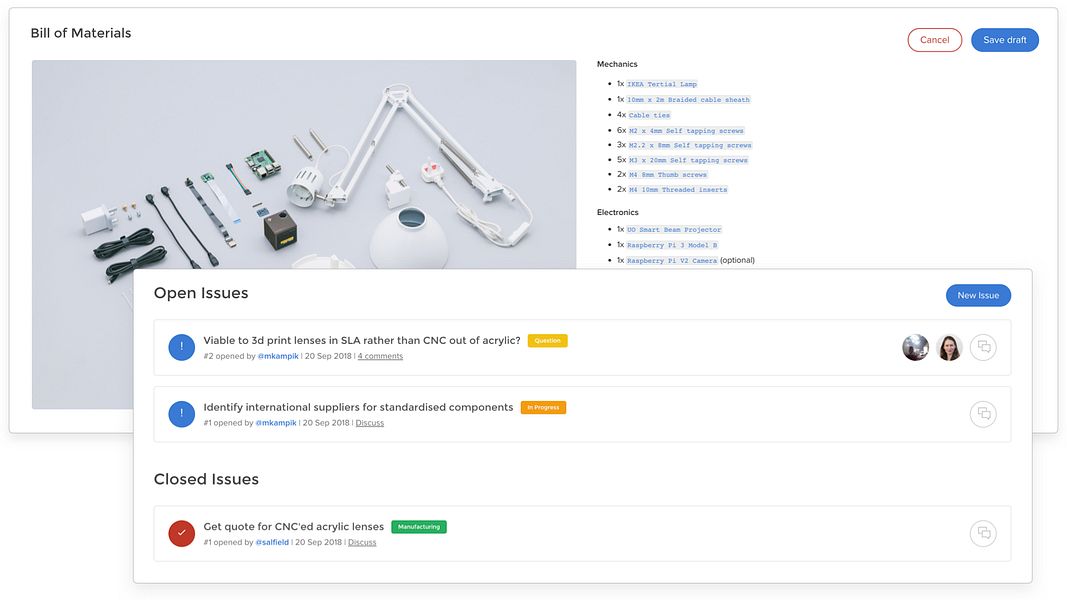1067x600 pixels.
Task: Click the second avatar on the lenses issue
Action: 949,347
